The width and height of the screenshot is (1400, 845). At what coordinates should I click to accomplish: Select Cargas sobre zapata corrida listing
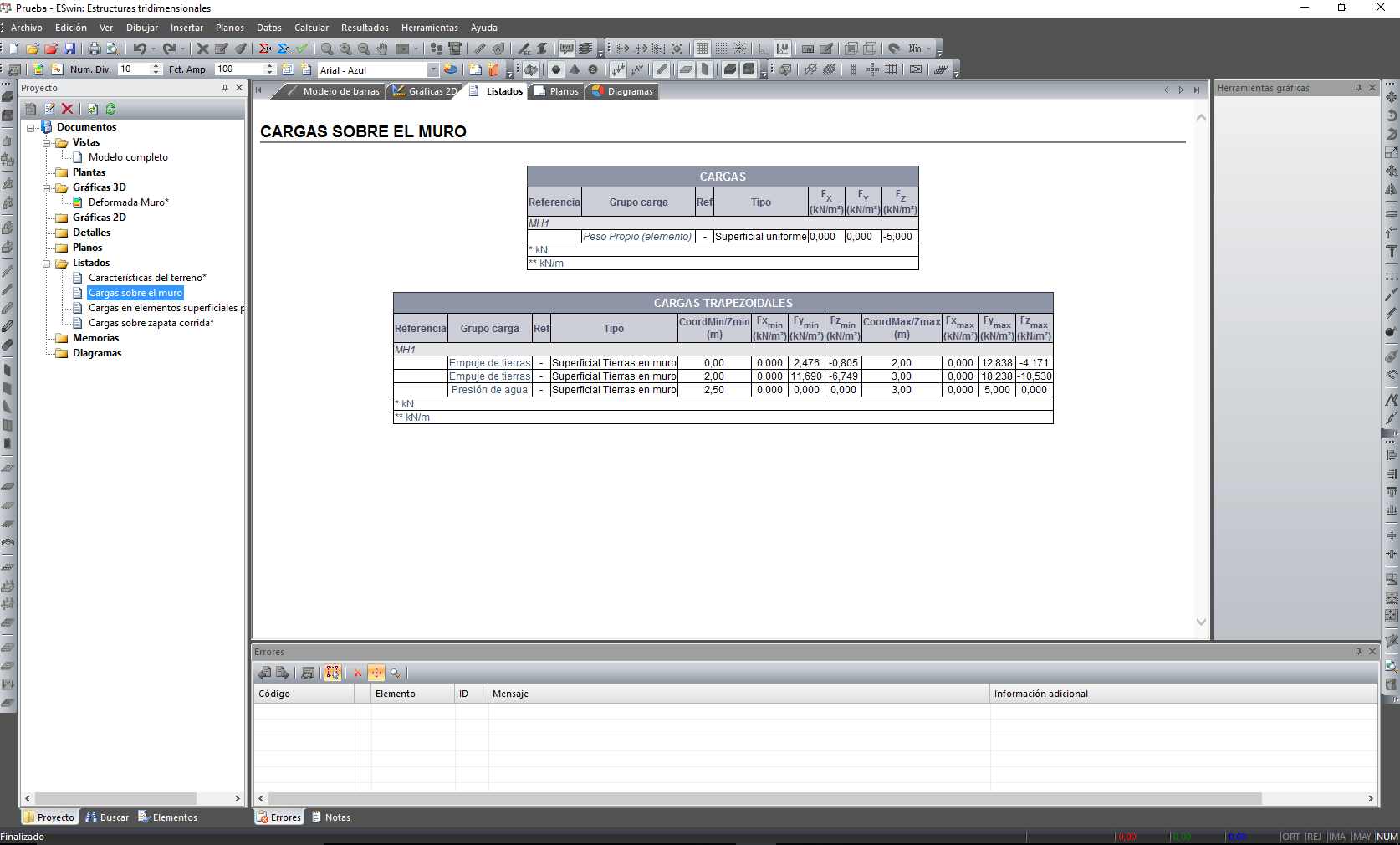point(151,323)
